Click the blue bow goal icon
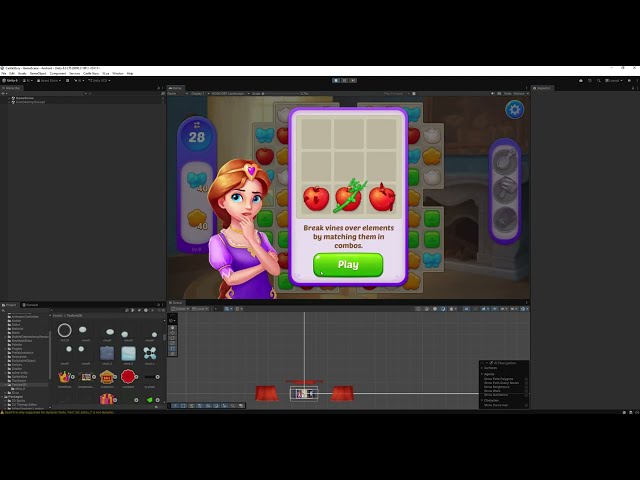 (x=197, y=179)
